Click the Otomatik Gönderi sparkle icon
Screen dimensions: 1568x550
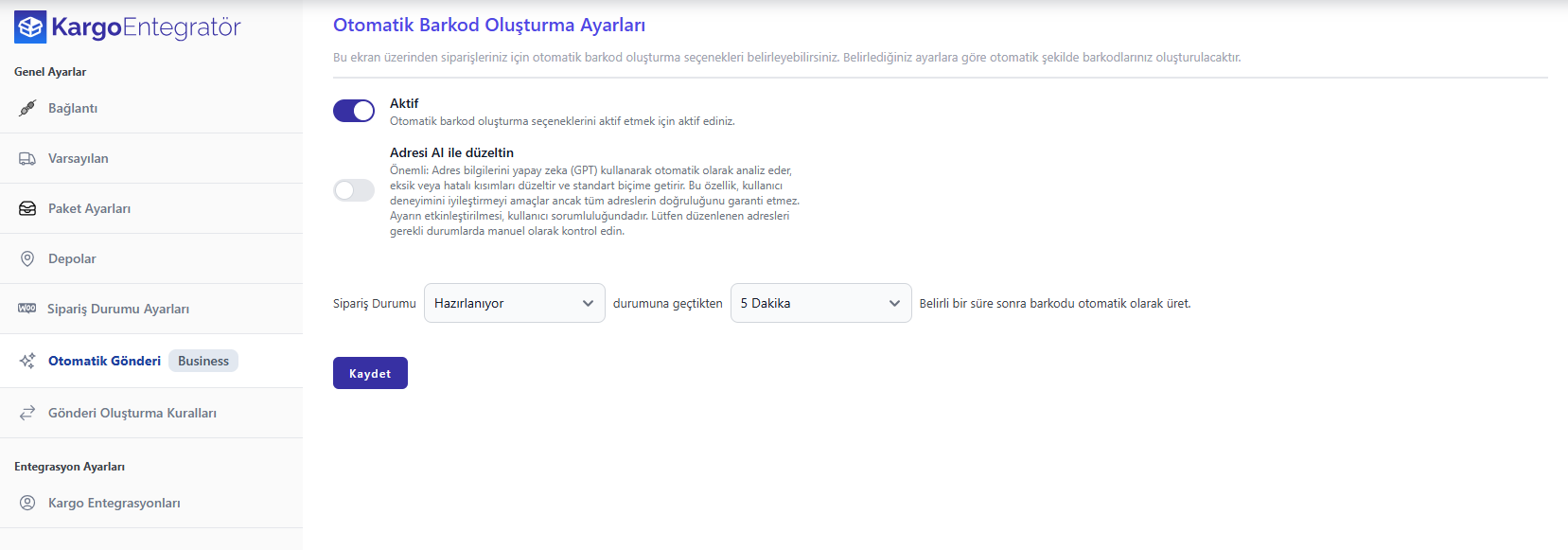[x=27, y=361]
